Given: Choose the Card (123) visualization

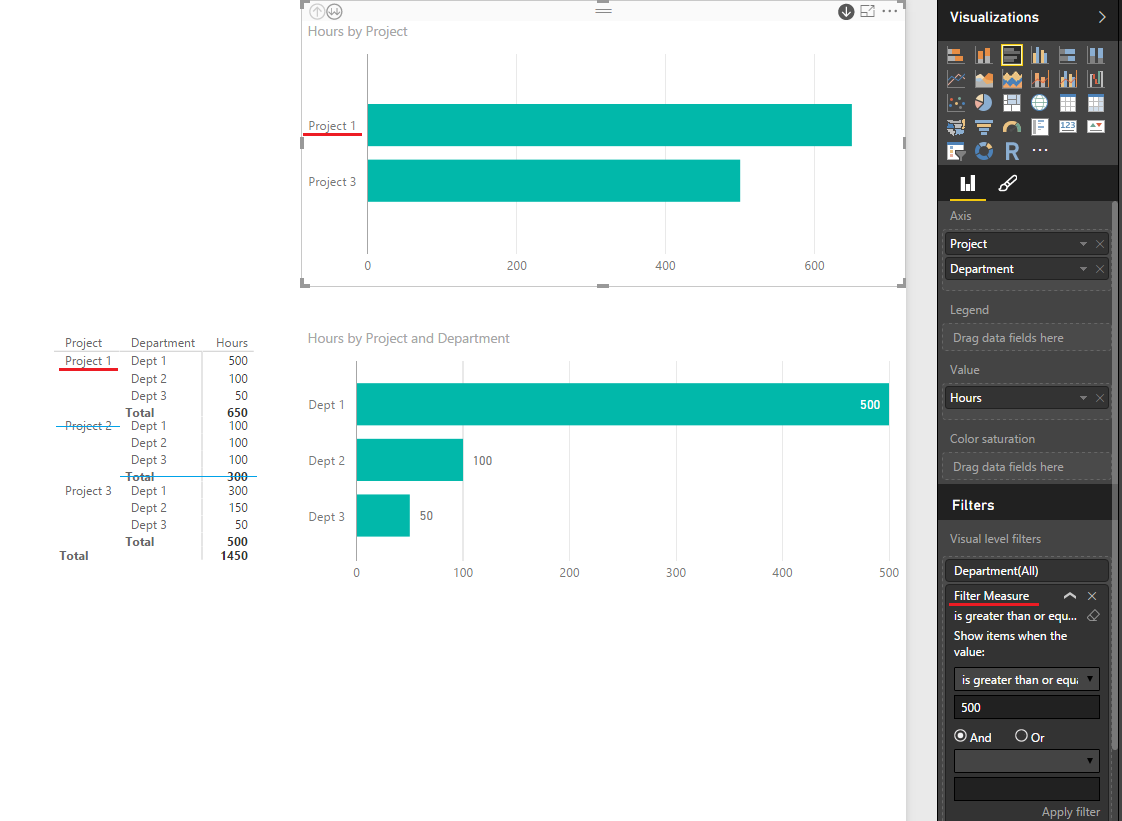Looking at the screenshot, I should point(1068,126).
